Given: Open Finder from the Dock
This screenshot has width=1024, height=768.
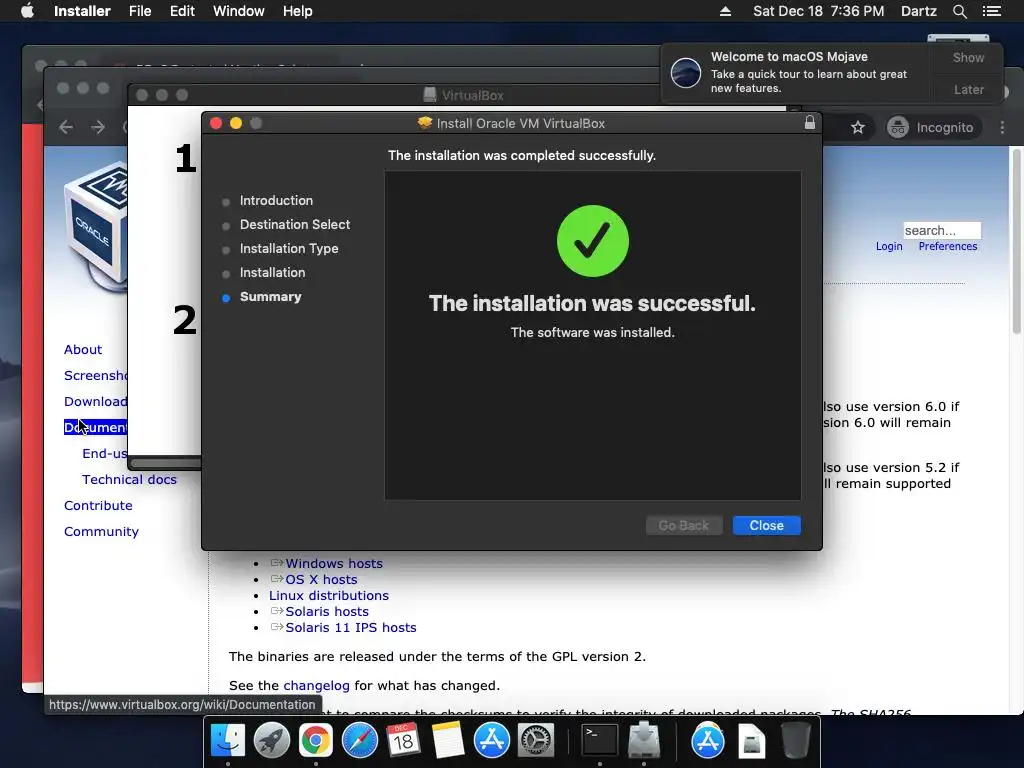Looking at the screenshot, I should [228, 740].
